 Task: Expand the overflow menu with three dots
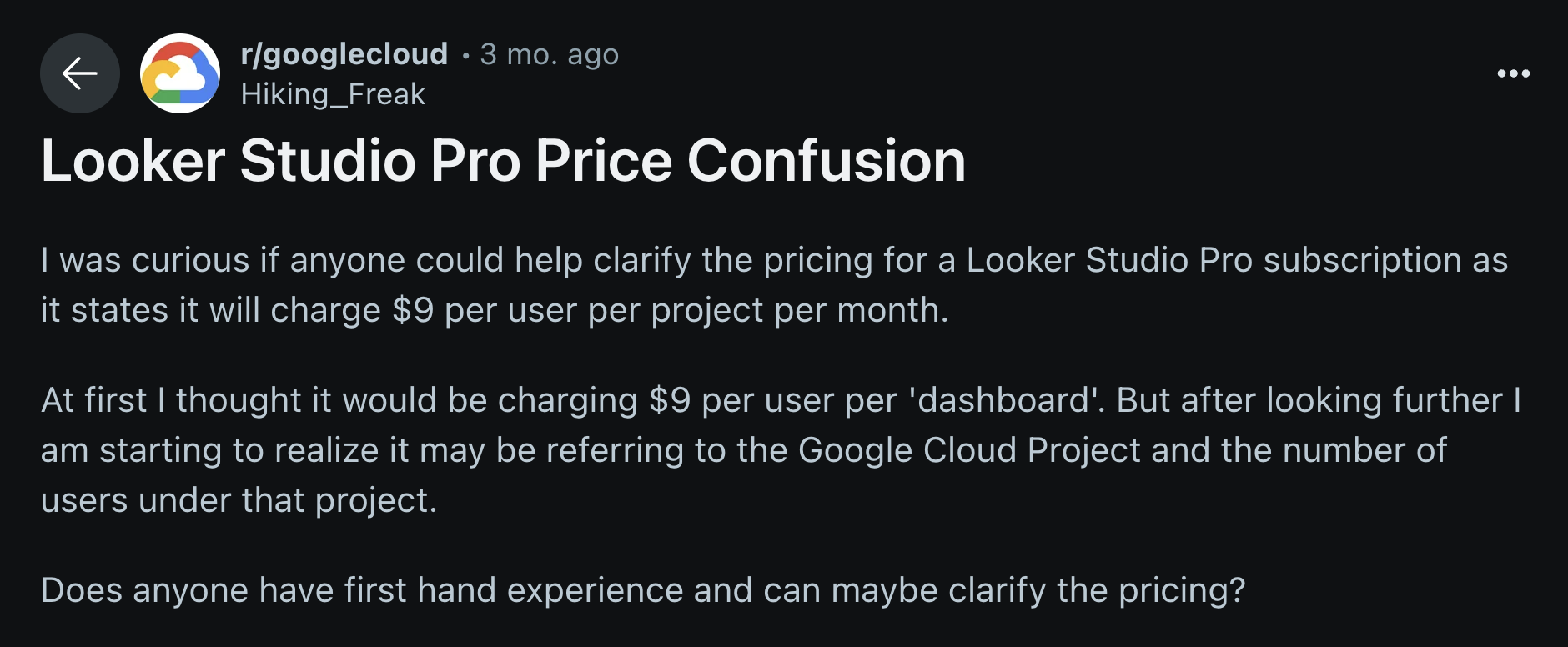pyautogui.click(x=1515, y=73)
